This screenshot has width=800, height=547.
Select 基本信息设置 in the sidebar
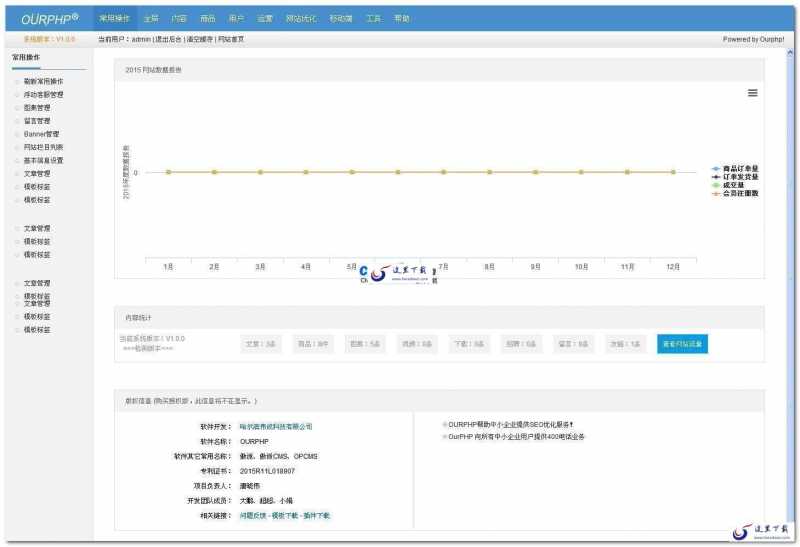tap(43, 160)
